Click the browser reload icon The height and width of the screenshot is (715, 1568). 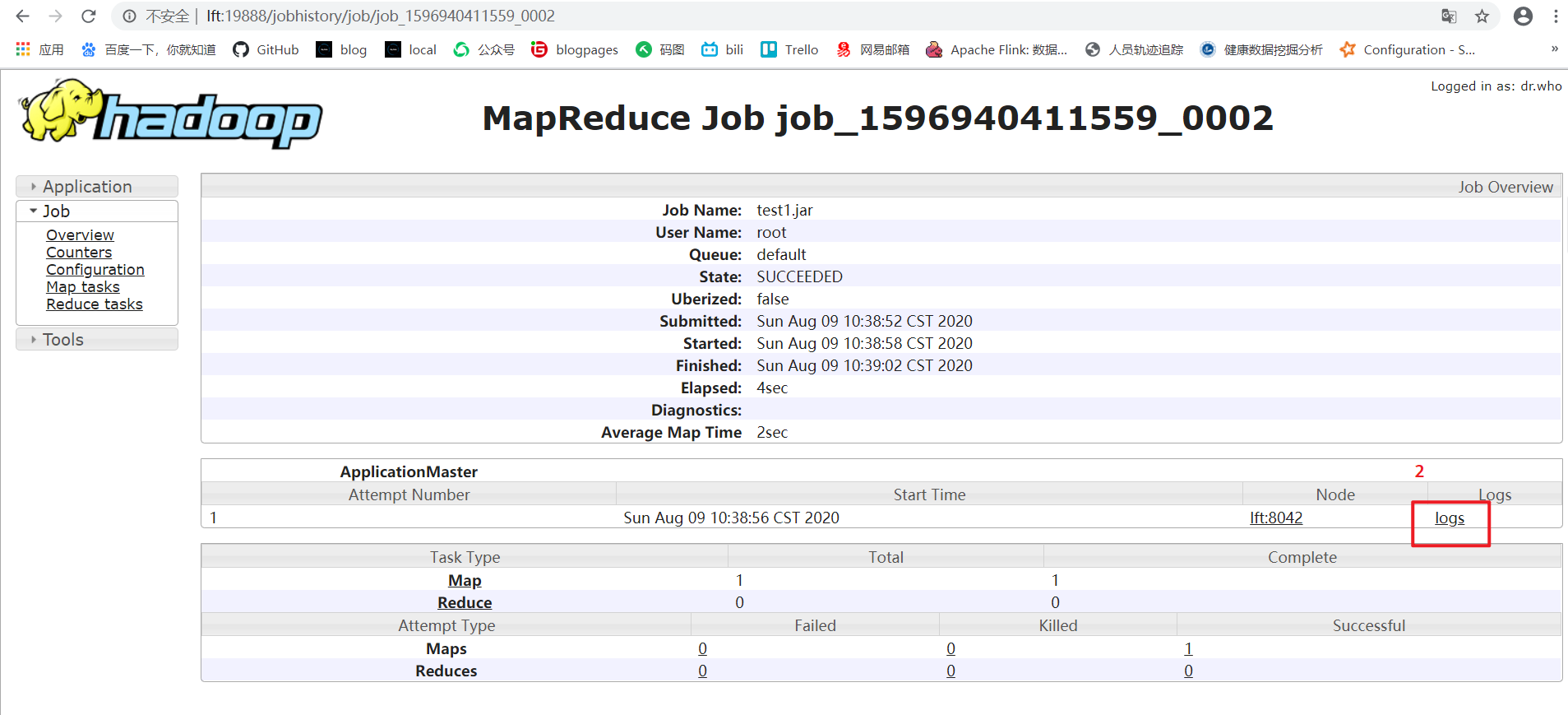pyautogui.click(x=89, y=16)
